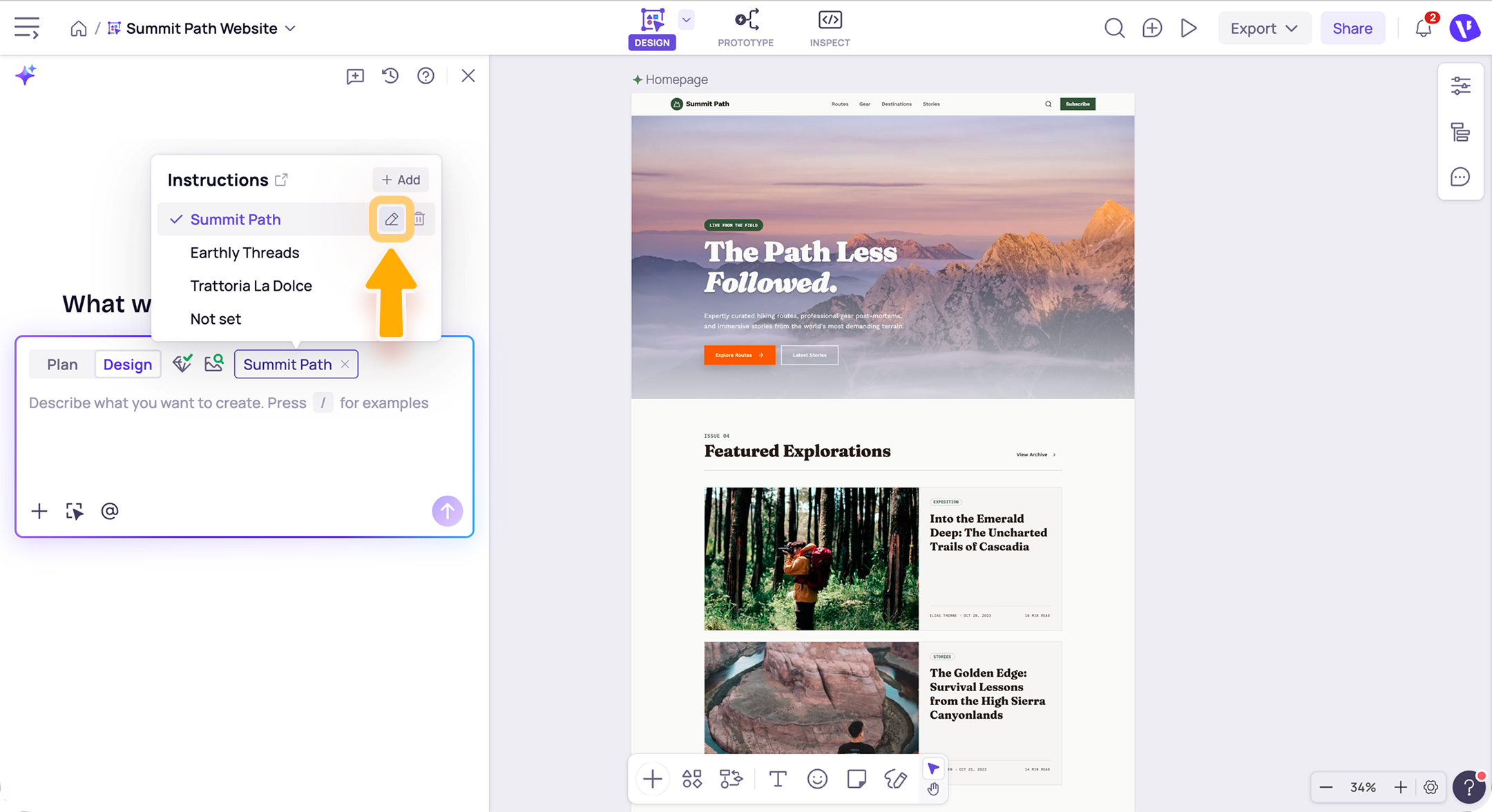Open the Summit Path instruction chip
Screen dimensions: 1492x812
pos(287,365)
